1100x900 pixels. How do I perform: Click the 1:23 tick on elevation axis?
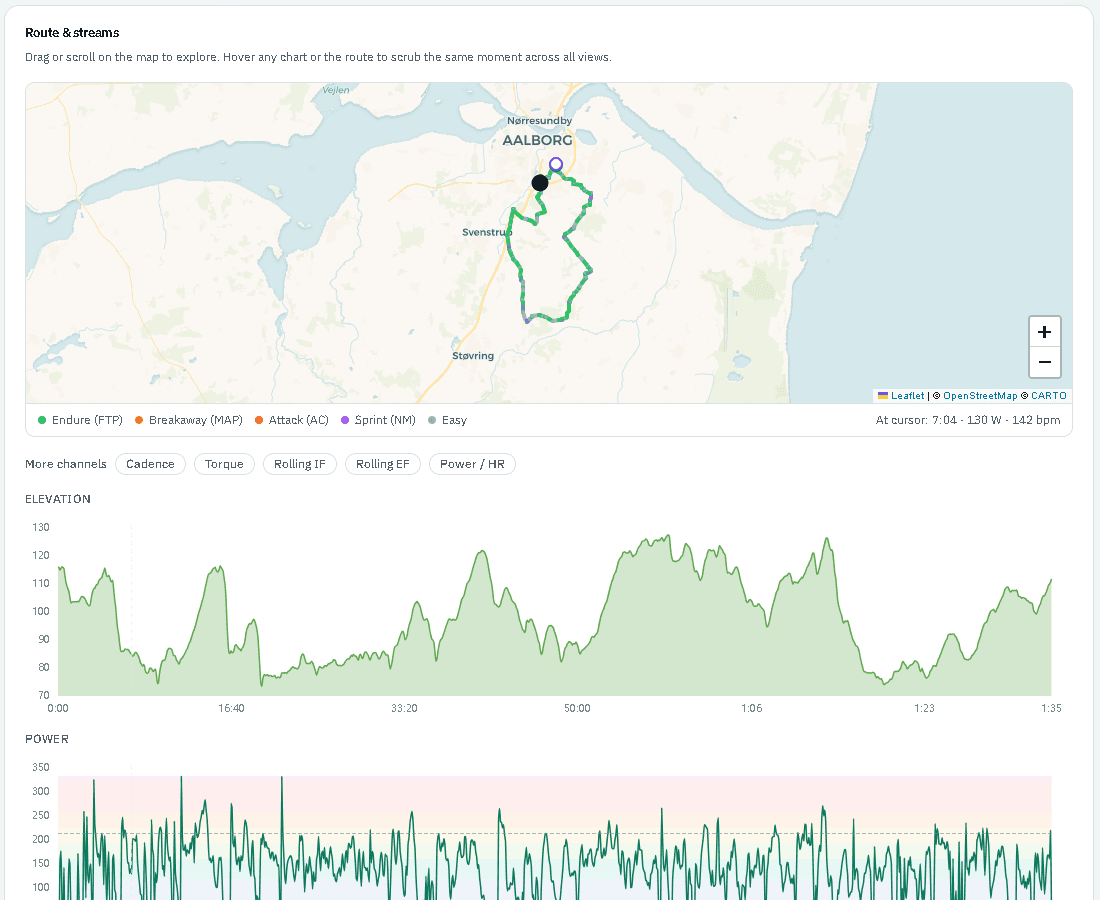[924, 708]
